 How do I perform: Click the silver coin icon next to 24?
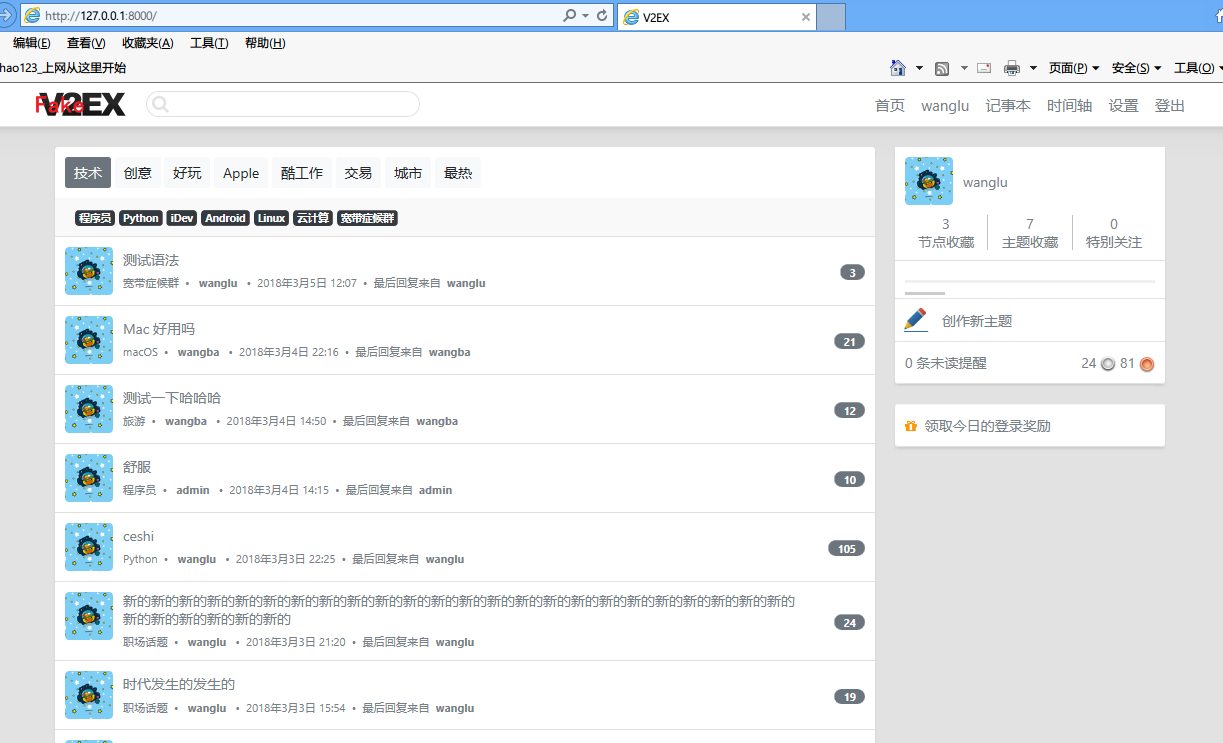[1108, 364]
